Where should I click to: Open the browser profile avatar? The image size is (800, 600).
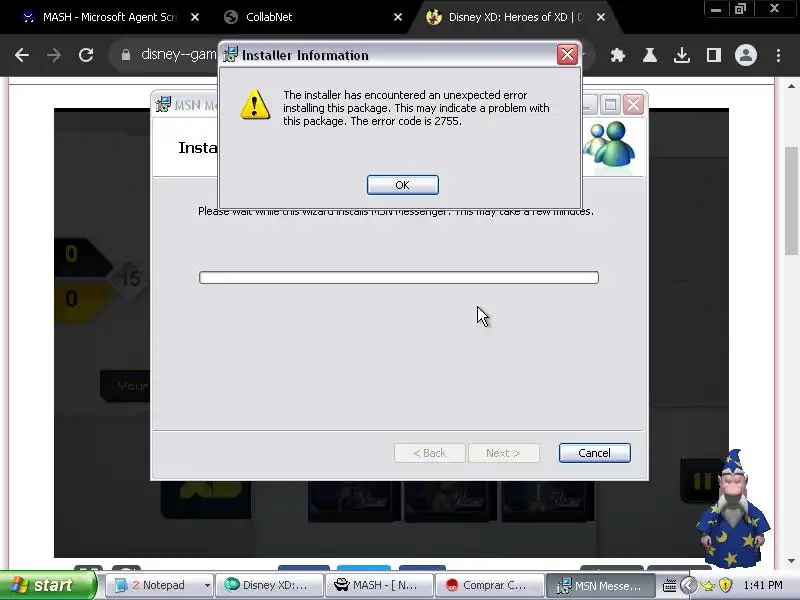point(745,55)
